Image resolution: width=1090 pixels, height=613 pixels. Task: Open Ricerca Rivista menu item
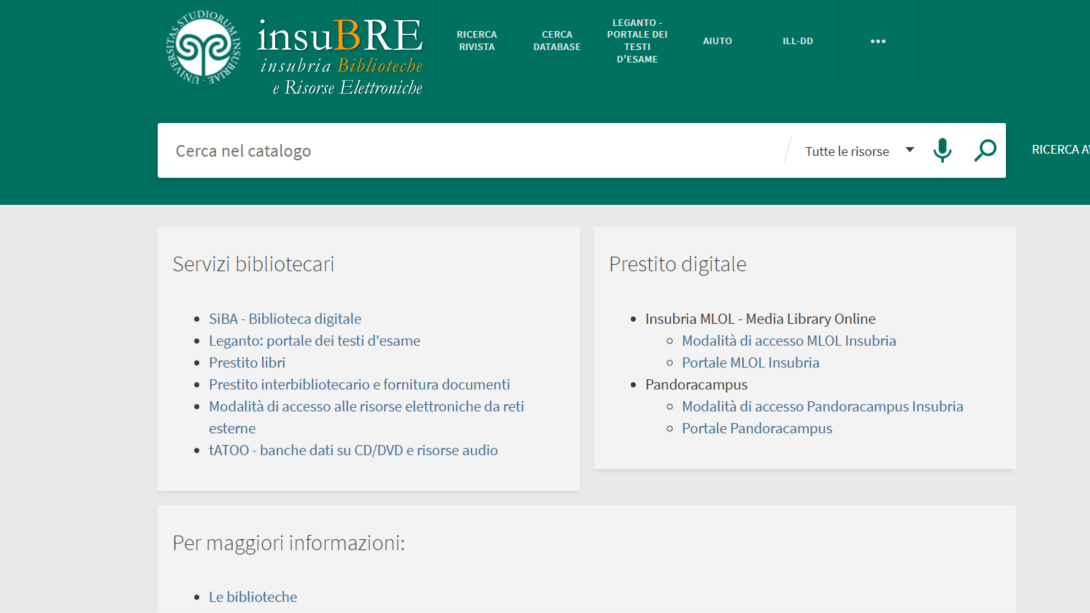477,41
